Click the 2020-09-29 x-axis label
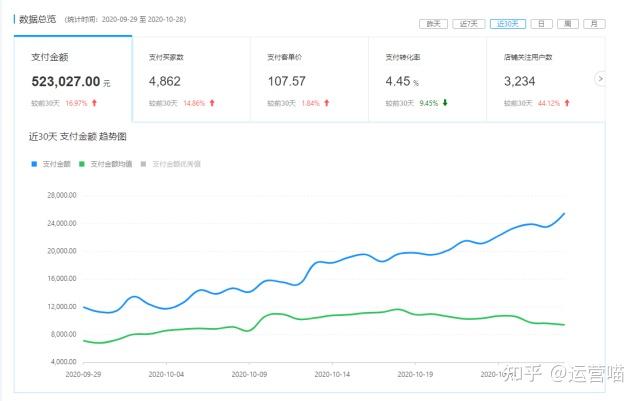641x401 pixels. [x=83, y=374]
